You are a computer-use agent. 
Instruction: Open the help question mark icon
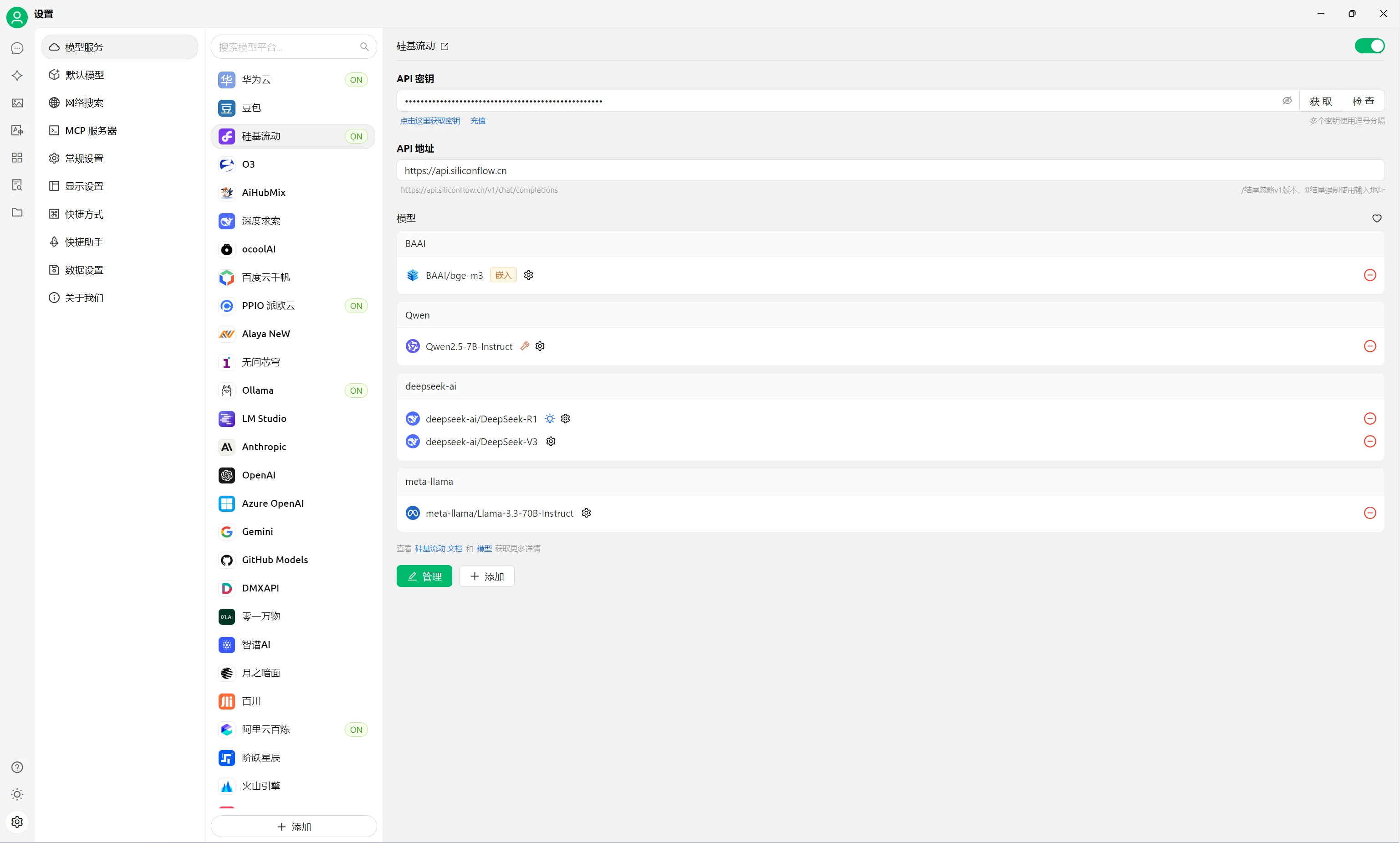(x=17, y=767)
